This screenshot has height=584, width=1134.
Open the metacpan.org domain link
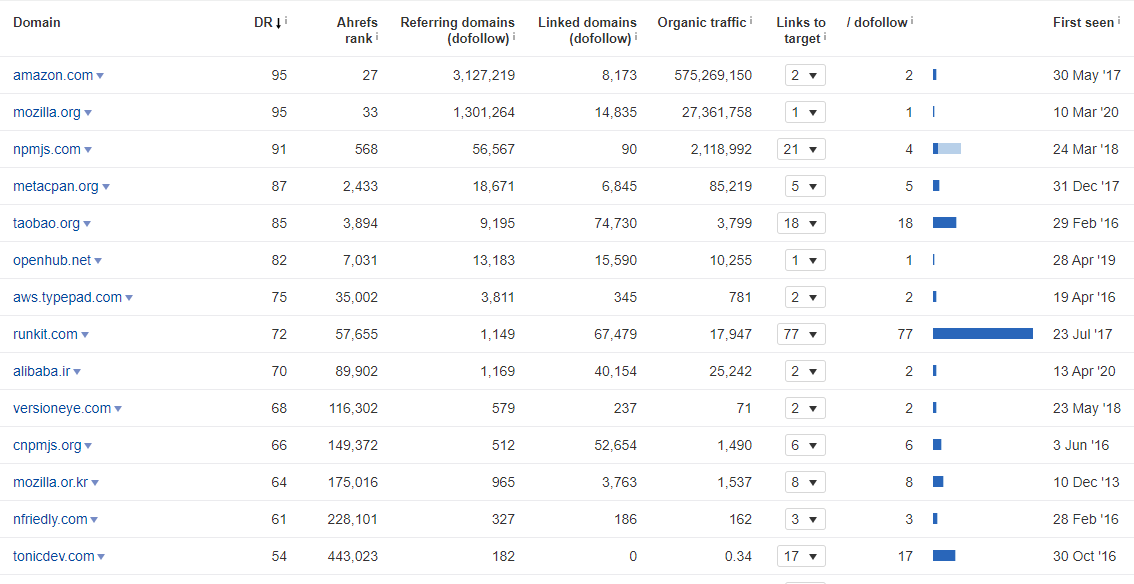[x=56, y=186]
